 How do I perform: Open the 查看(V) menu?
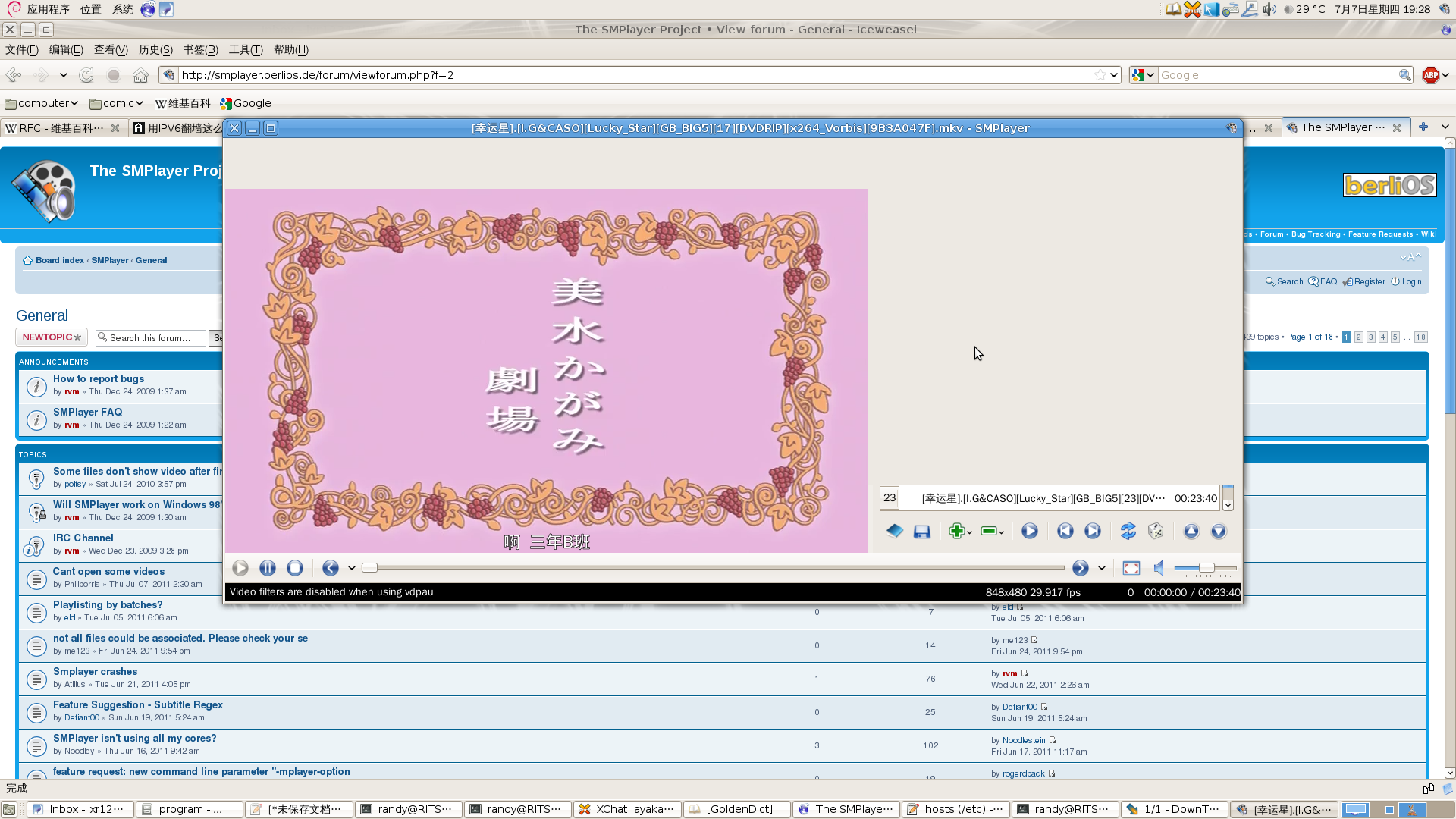coord(111,50)
